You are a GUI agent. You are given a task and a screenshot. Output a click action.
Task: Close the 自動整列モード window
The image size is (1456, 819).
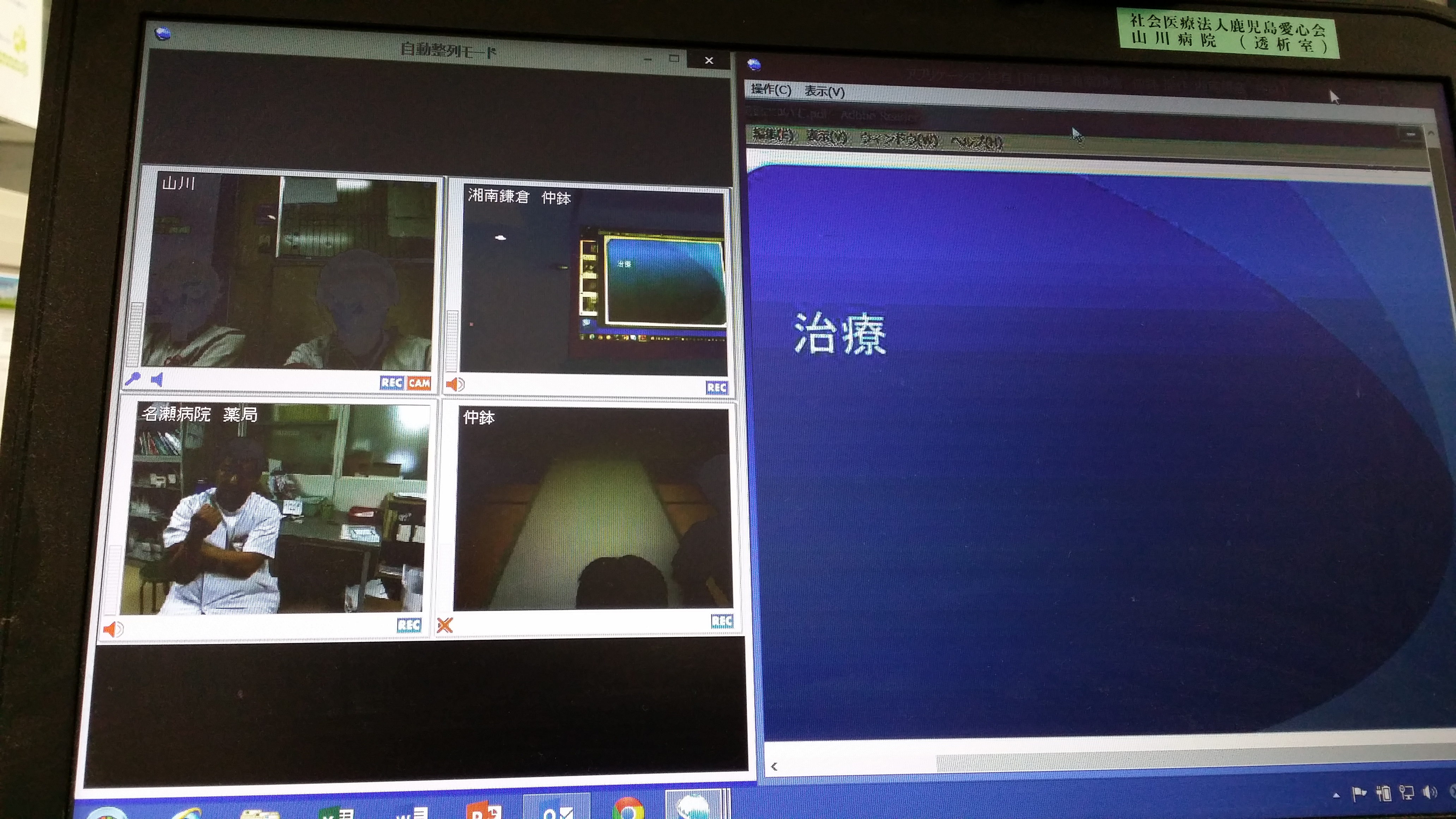click(709, 60)
